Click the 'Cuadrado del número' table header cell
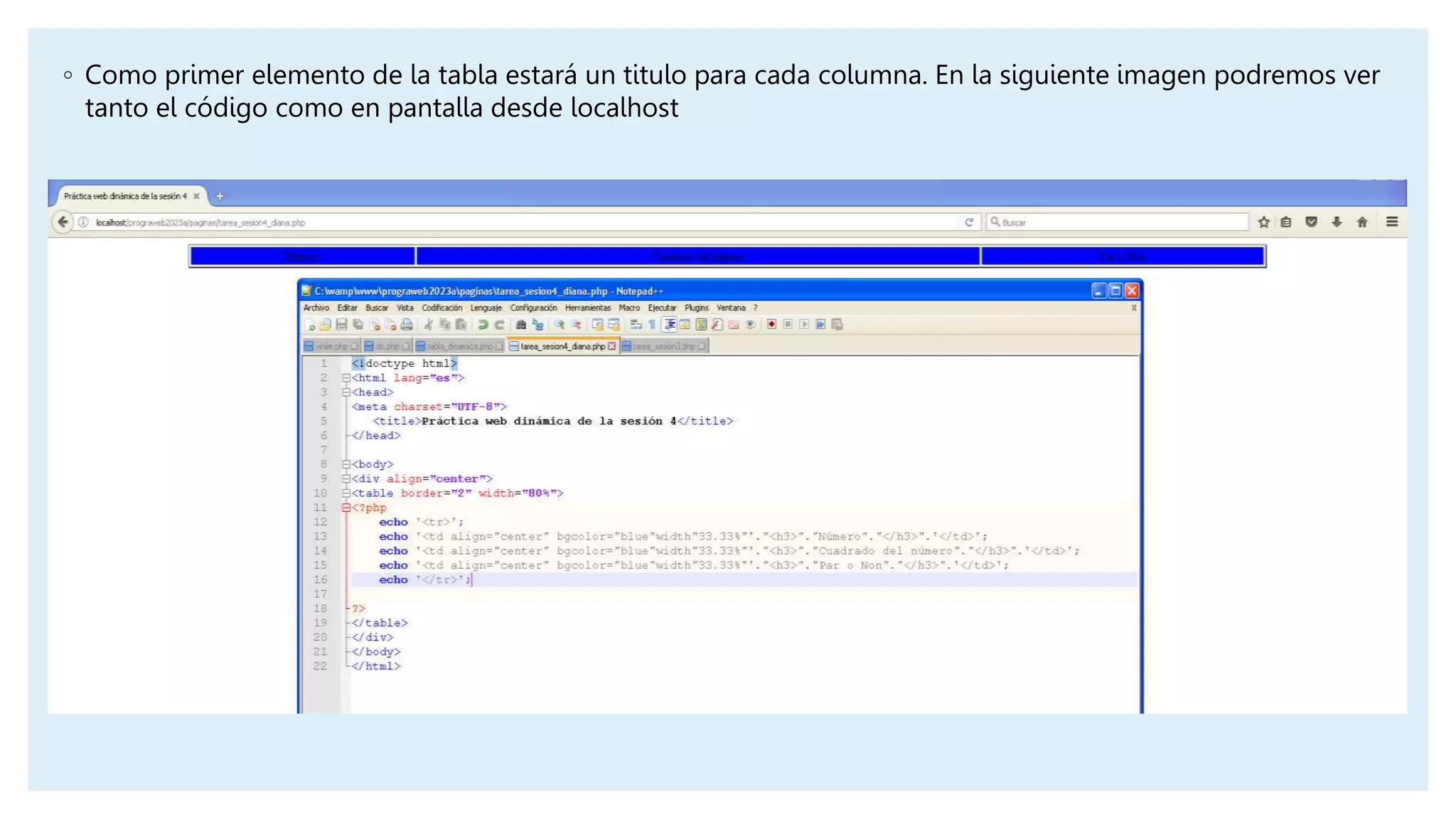 [698, 256]
